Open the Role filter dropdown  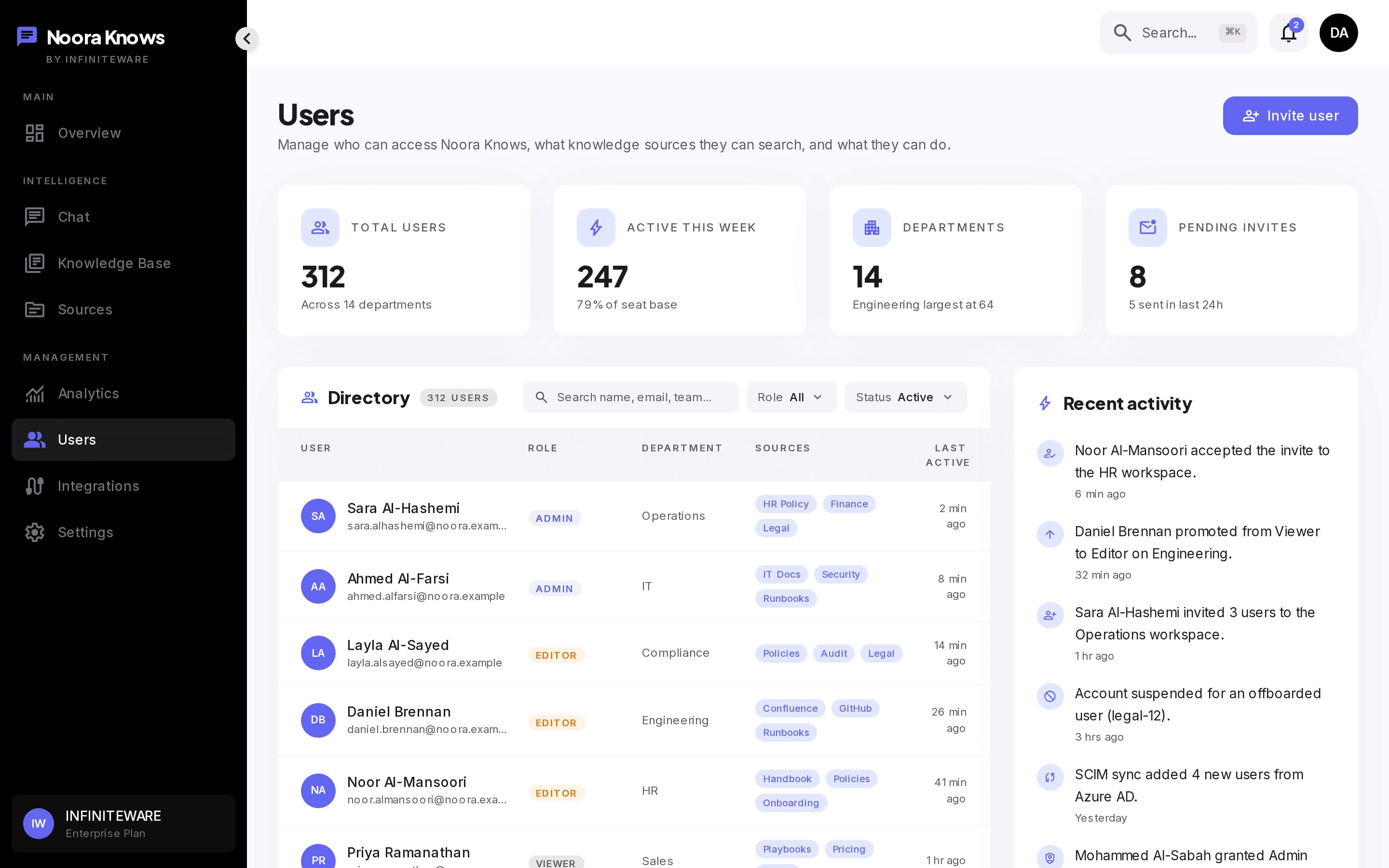point(791,397)
